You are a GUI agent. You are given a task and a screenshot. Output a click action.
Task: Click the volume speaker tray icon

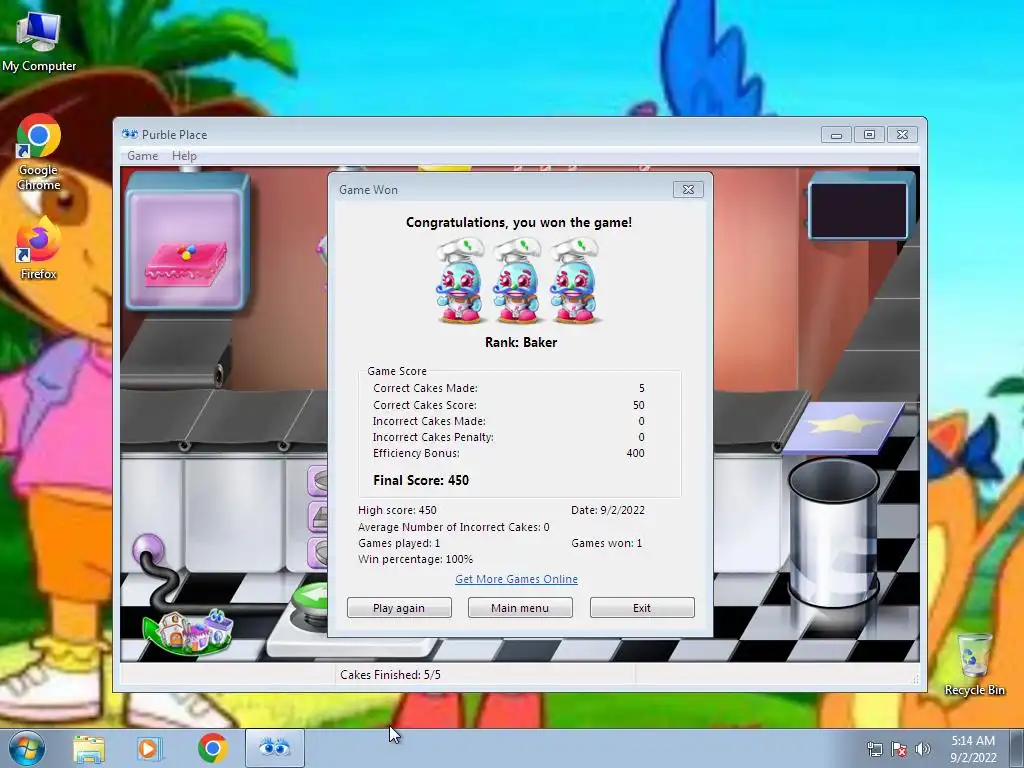tap(922, 749)
